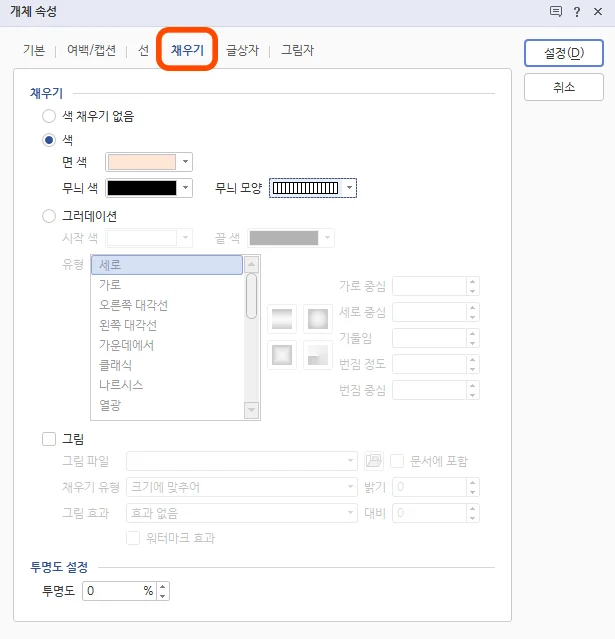Toggle the 워터마크 효과 checkbox
Screen dimensions: 615x639
coord(133,538)
